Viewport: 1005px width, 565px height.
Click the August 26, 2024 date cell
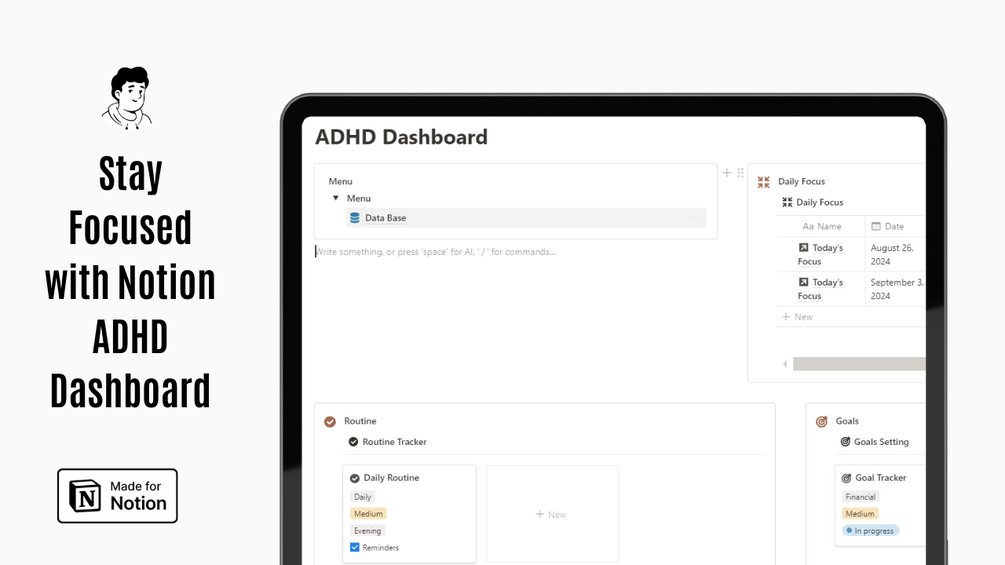(893, 254)
